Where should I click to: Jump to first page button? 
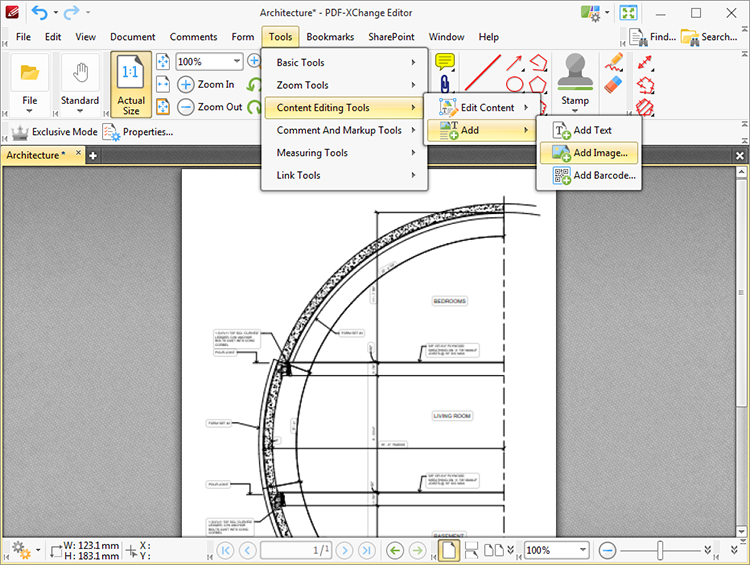click(225, 550)
